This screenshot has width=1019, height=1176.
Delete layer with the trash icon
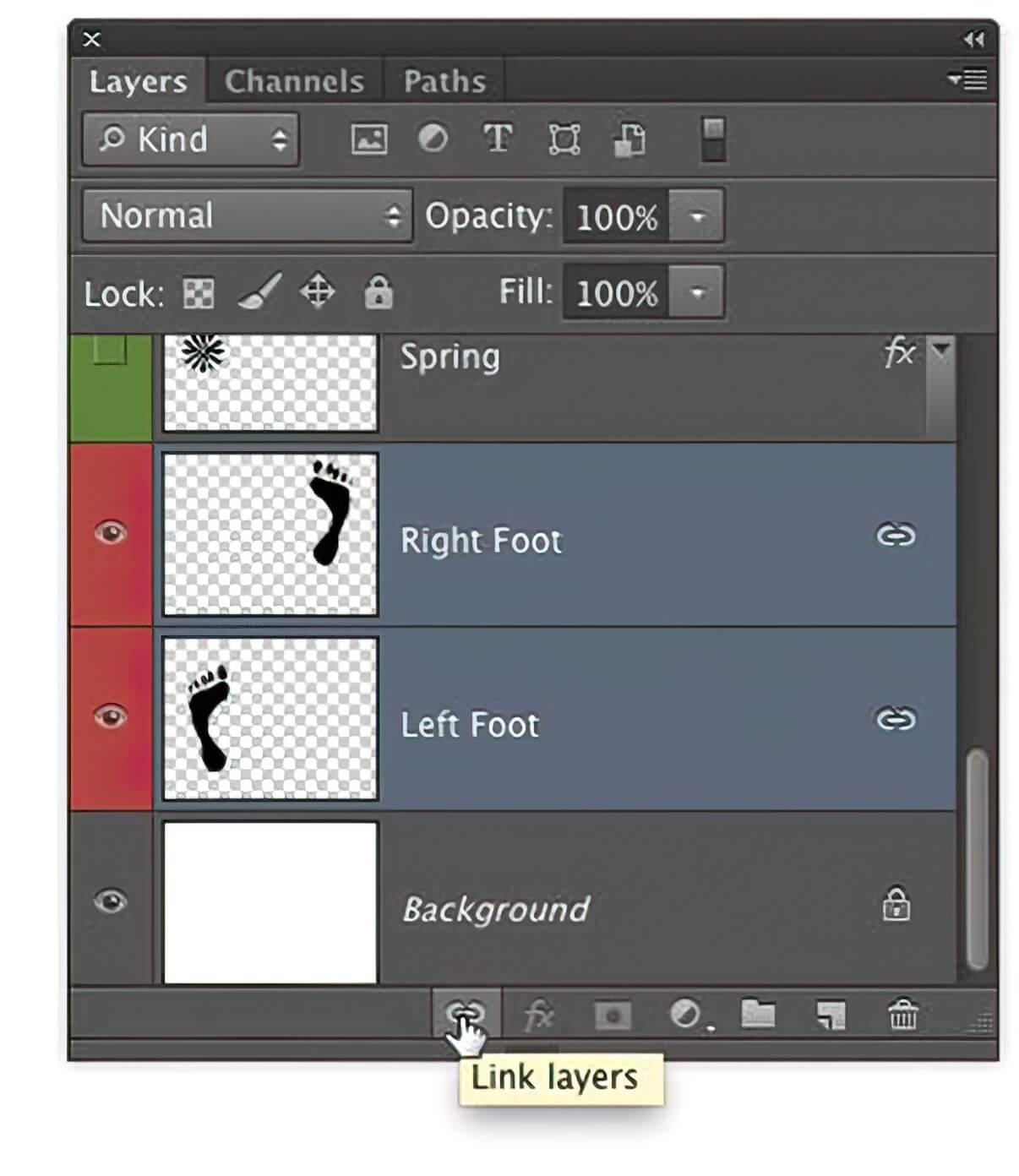point(902,1014)
